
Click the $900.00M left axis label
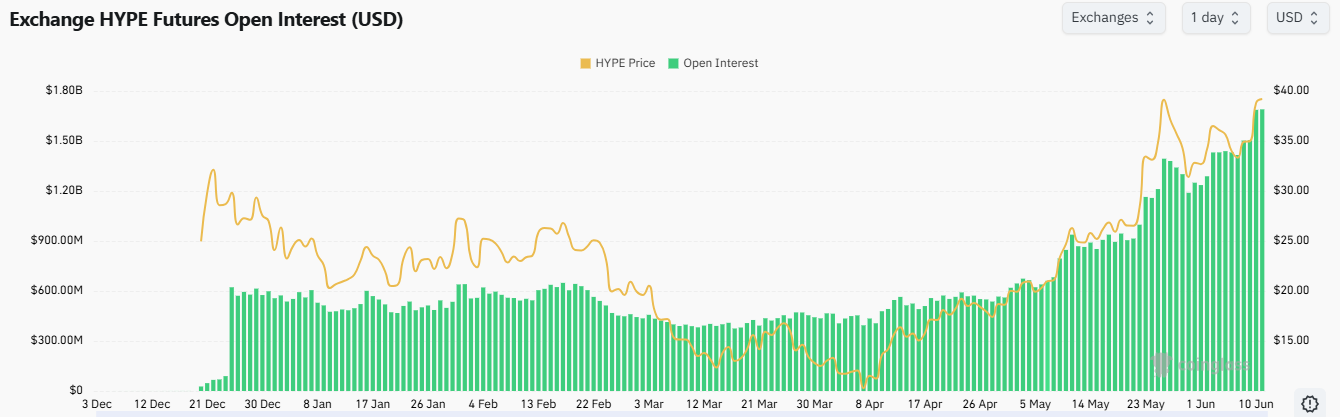click(x=59, y=240)
